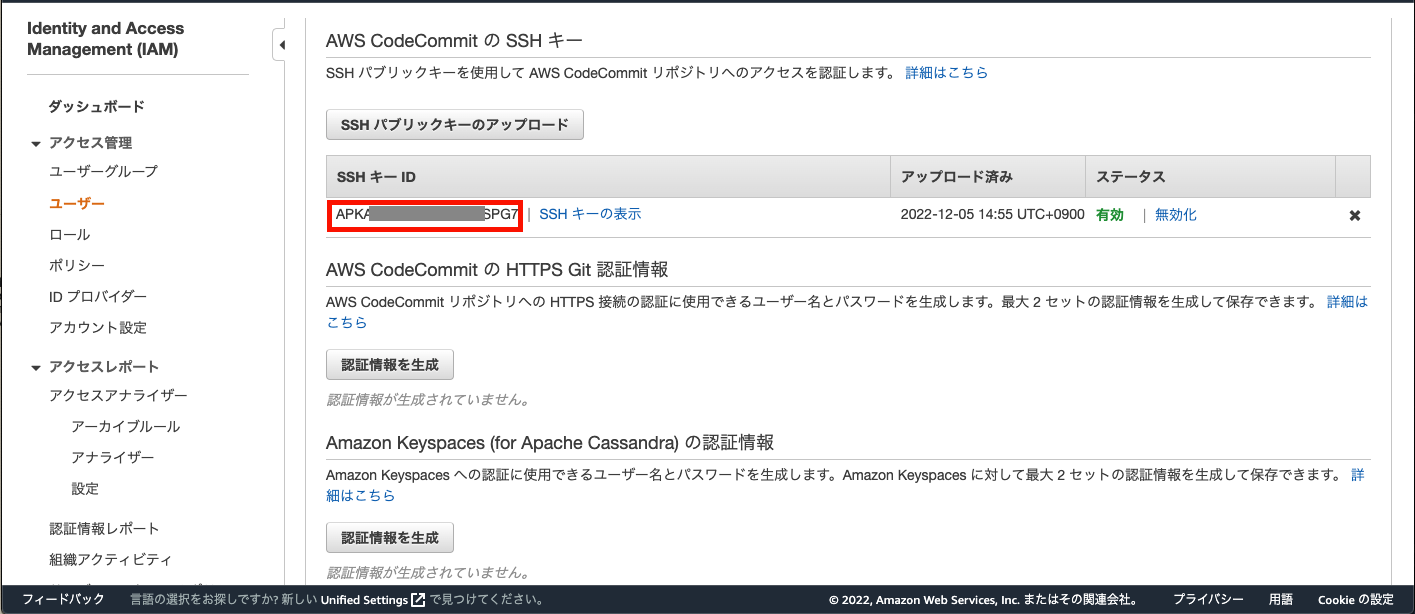Open 詳細 link in the HTTPS Git section

pos(1347,301)
